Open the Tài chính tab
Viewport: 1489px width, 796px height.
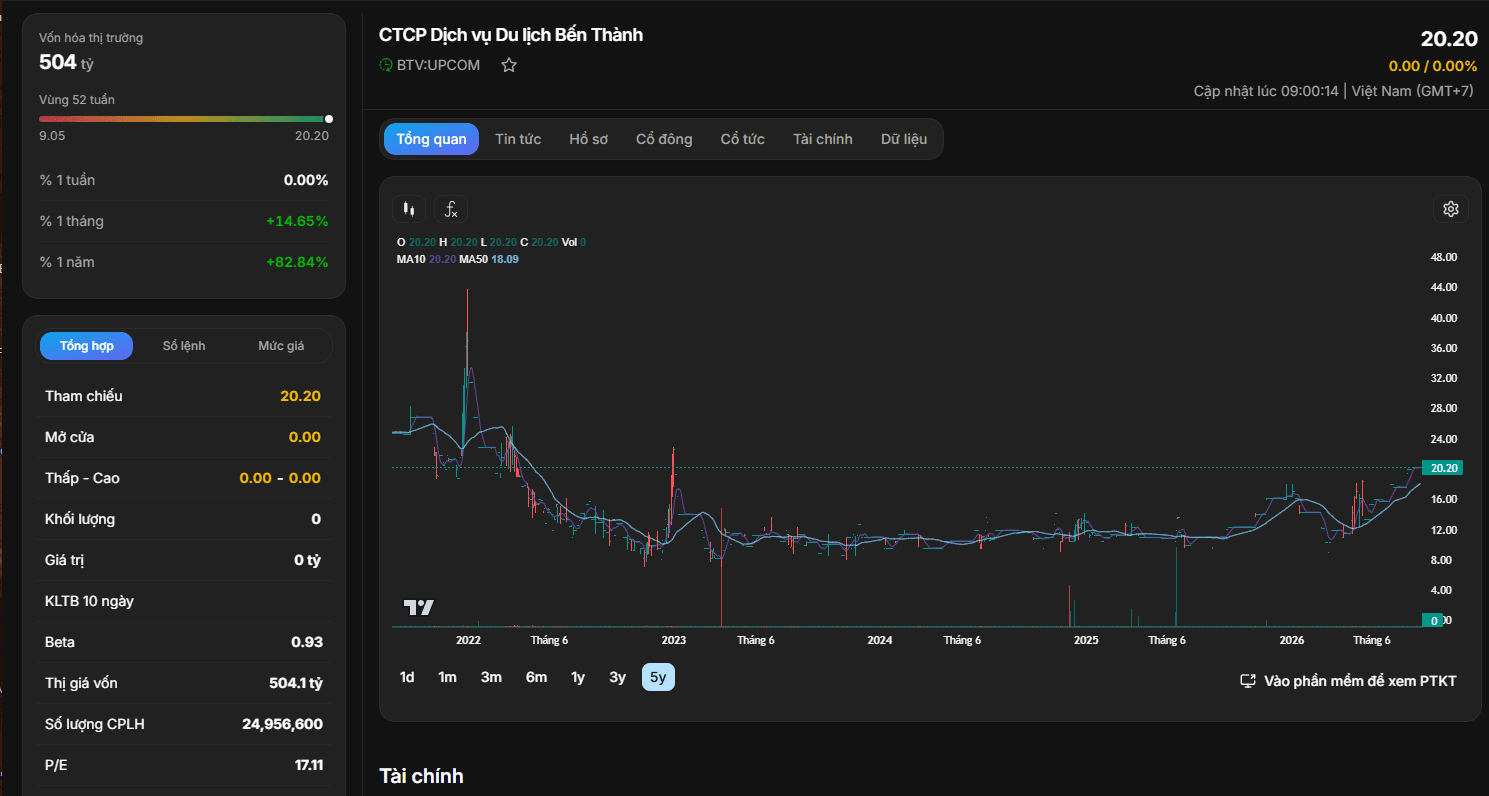click(x=823, y=139)
